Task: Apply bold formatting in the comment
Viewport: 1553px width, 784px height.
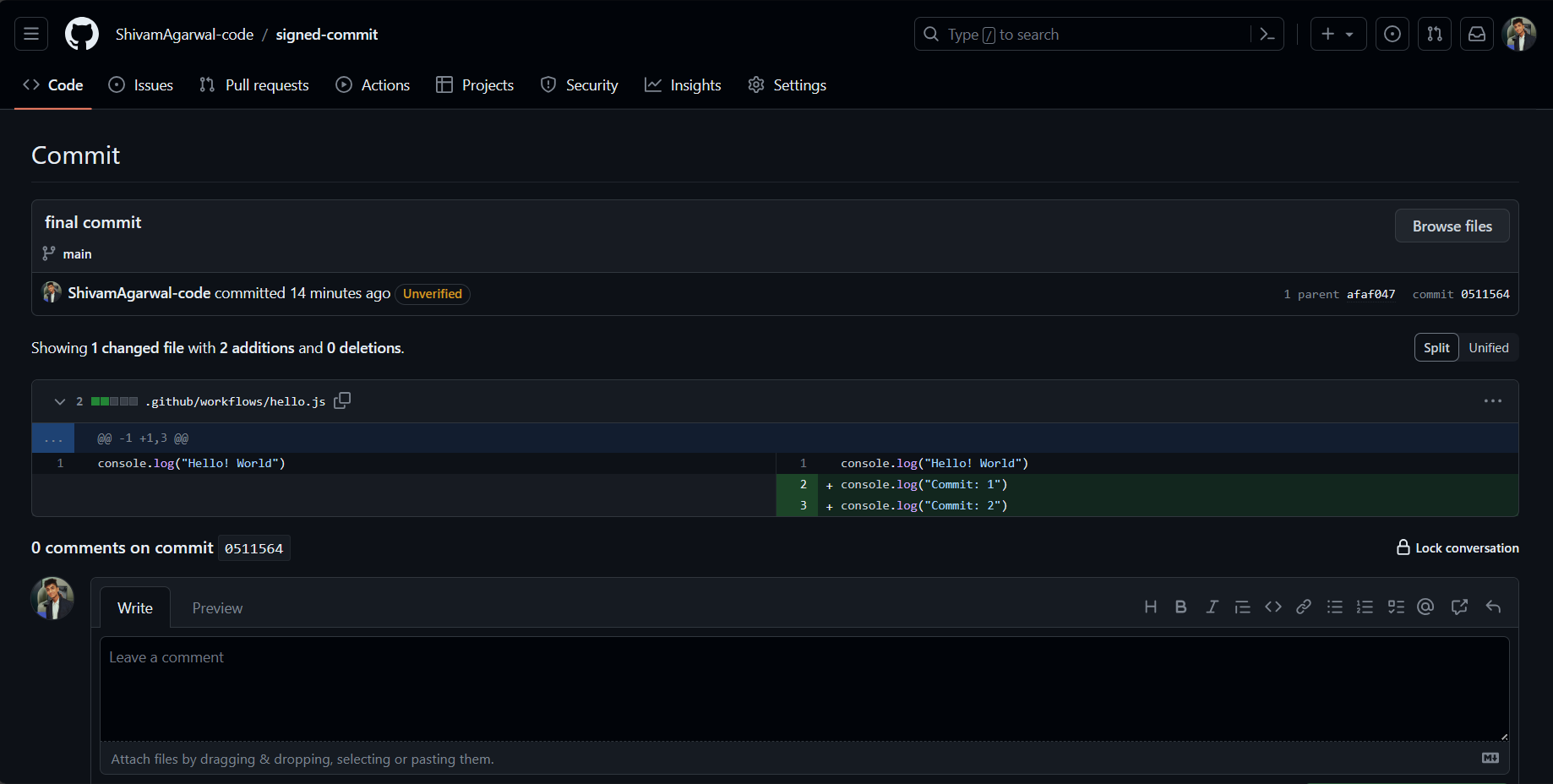Action: tap(1180, 607)
